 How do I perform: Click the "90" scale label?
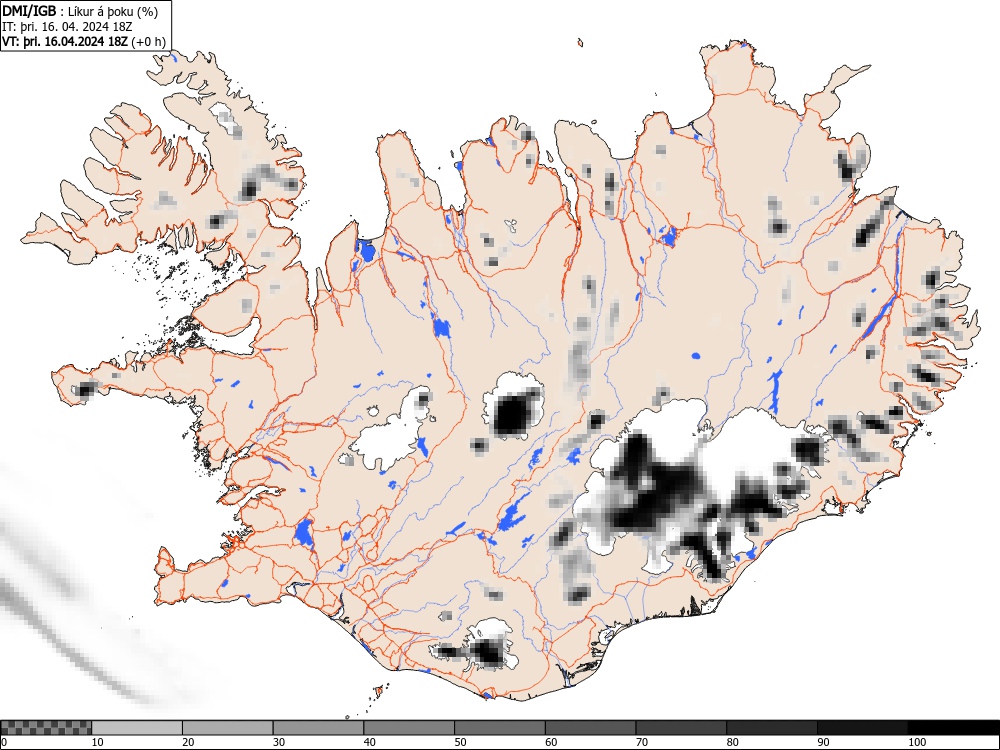click(x=823, y=742)
